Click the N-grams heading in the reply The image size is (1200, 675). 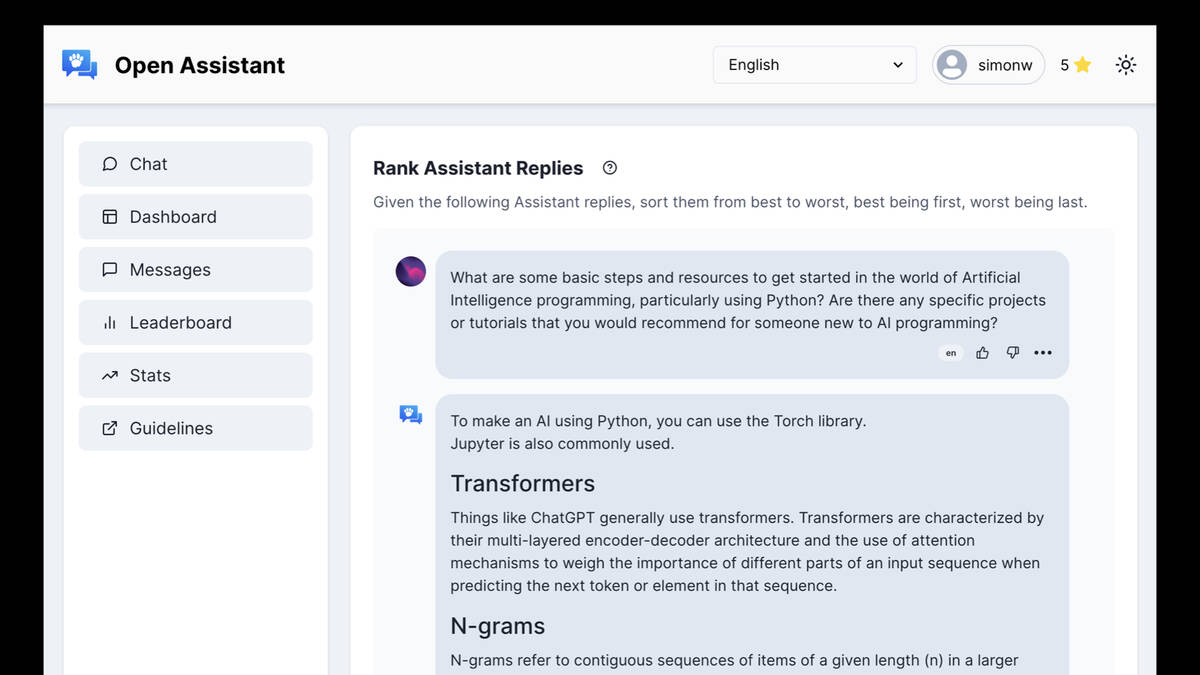498,627
